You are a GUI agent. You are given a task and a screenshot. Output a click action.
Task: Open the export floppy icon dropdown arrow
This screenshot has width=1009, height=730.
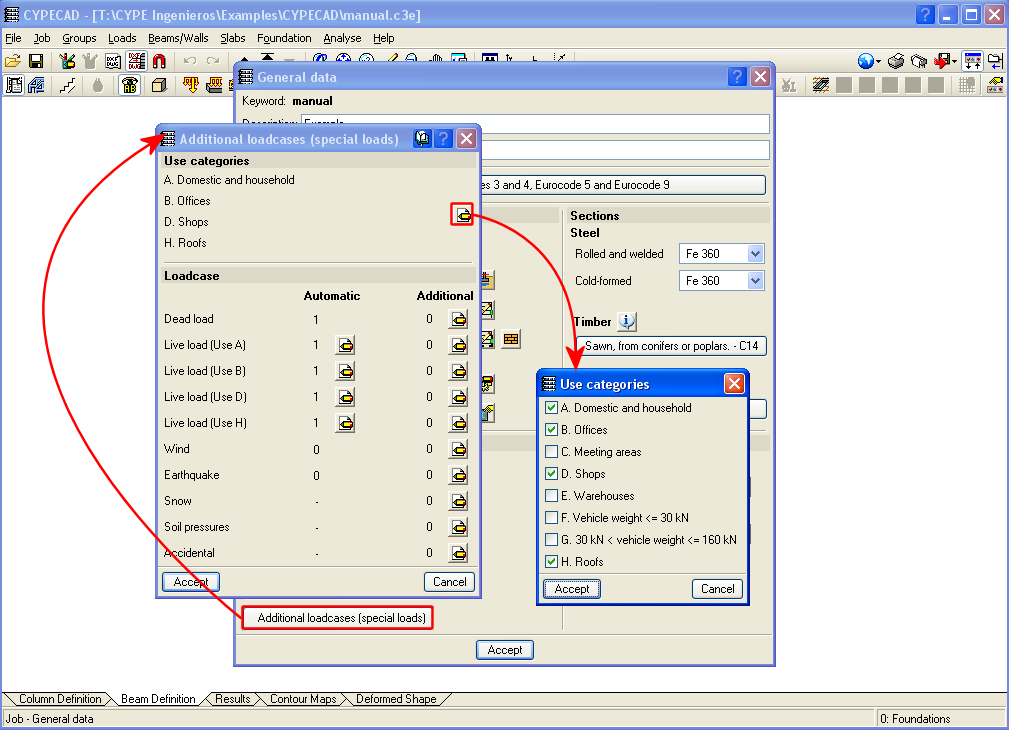955,62
